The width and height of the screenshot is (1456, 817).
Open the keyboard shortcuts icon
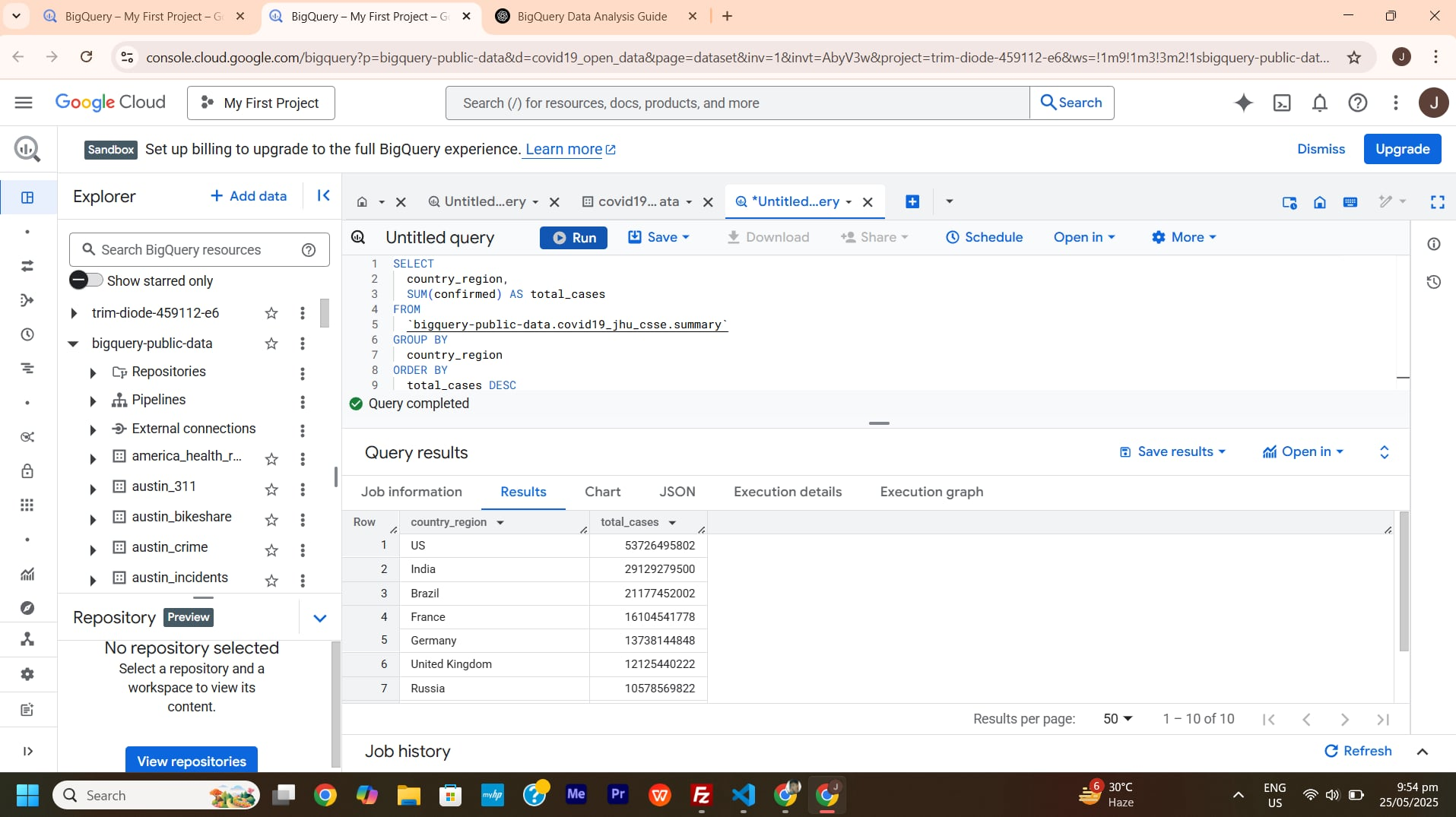(x=1350, y=201)
